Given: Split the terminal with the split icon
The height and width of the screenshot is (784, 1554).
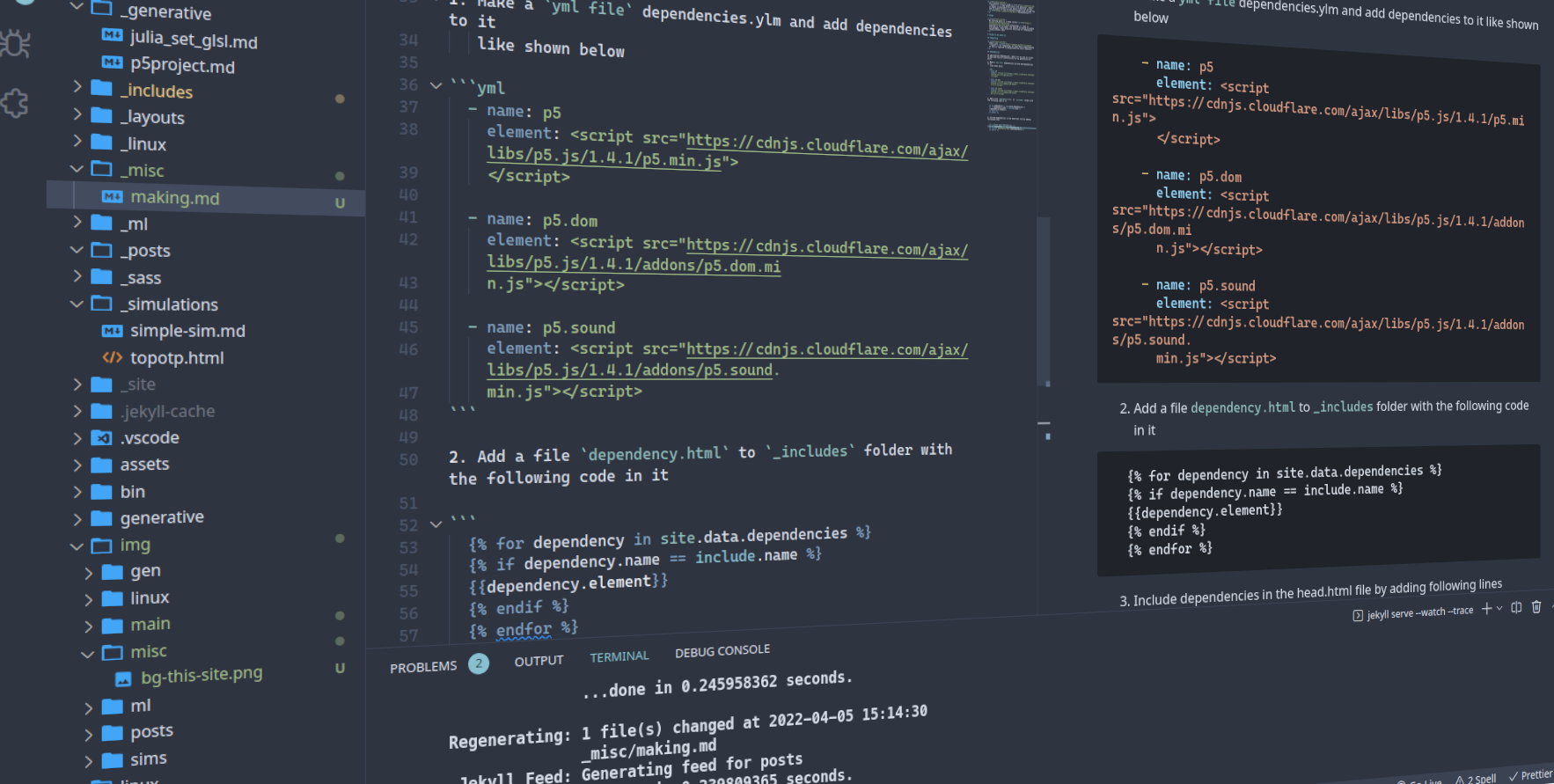Looking at the screenshot, I should pos(1516,607).
